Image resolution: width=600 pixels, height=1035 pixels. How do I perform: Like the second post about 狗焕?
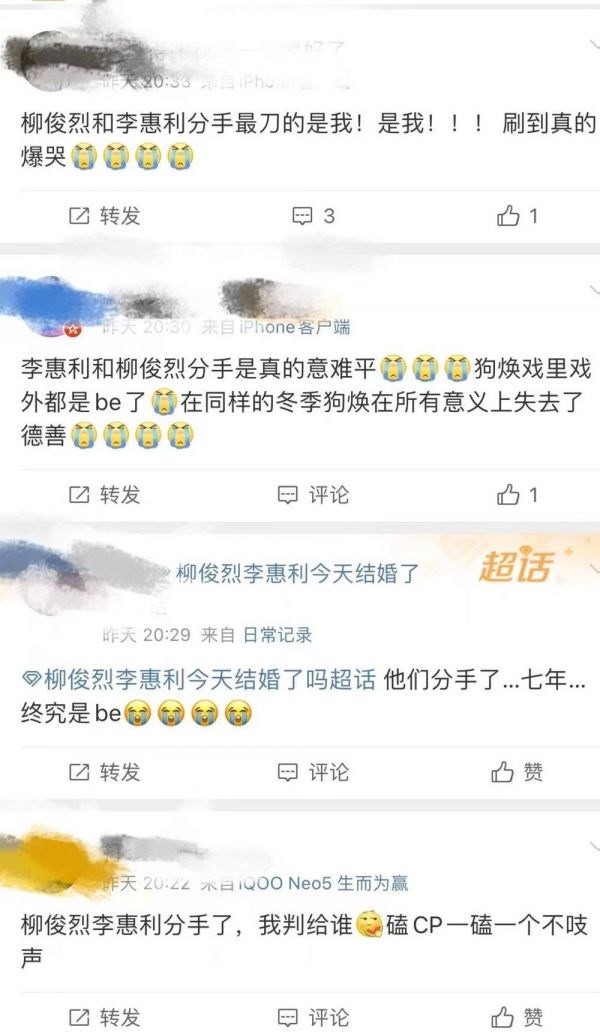517,494
